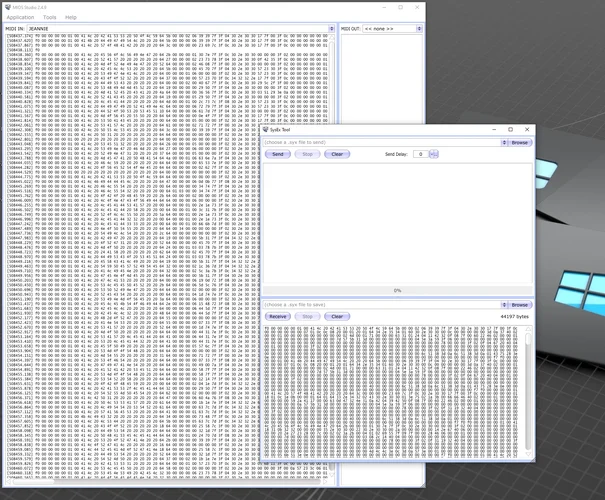Open the Application menu
605x500 pixels.
[20, 17]
